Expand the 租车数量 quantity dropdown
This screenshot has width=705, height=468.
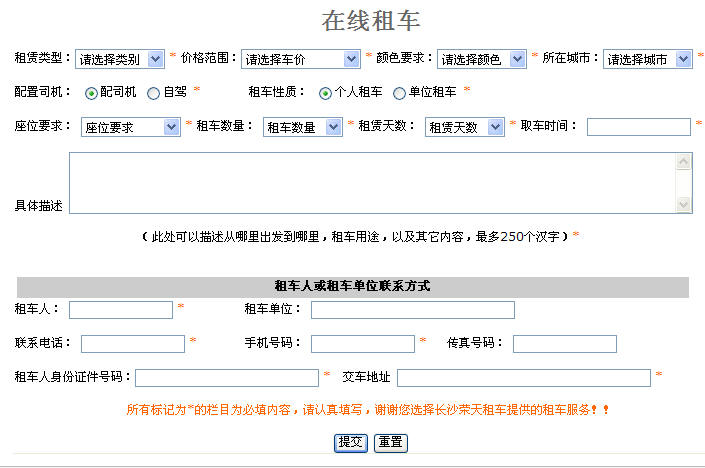pos(301,127)
